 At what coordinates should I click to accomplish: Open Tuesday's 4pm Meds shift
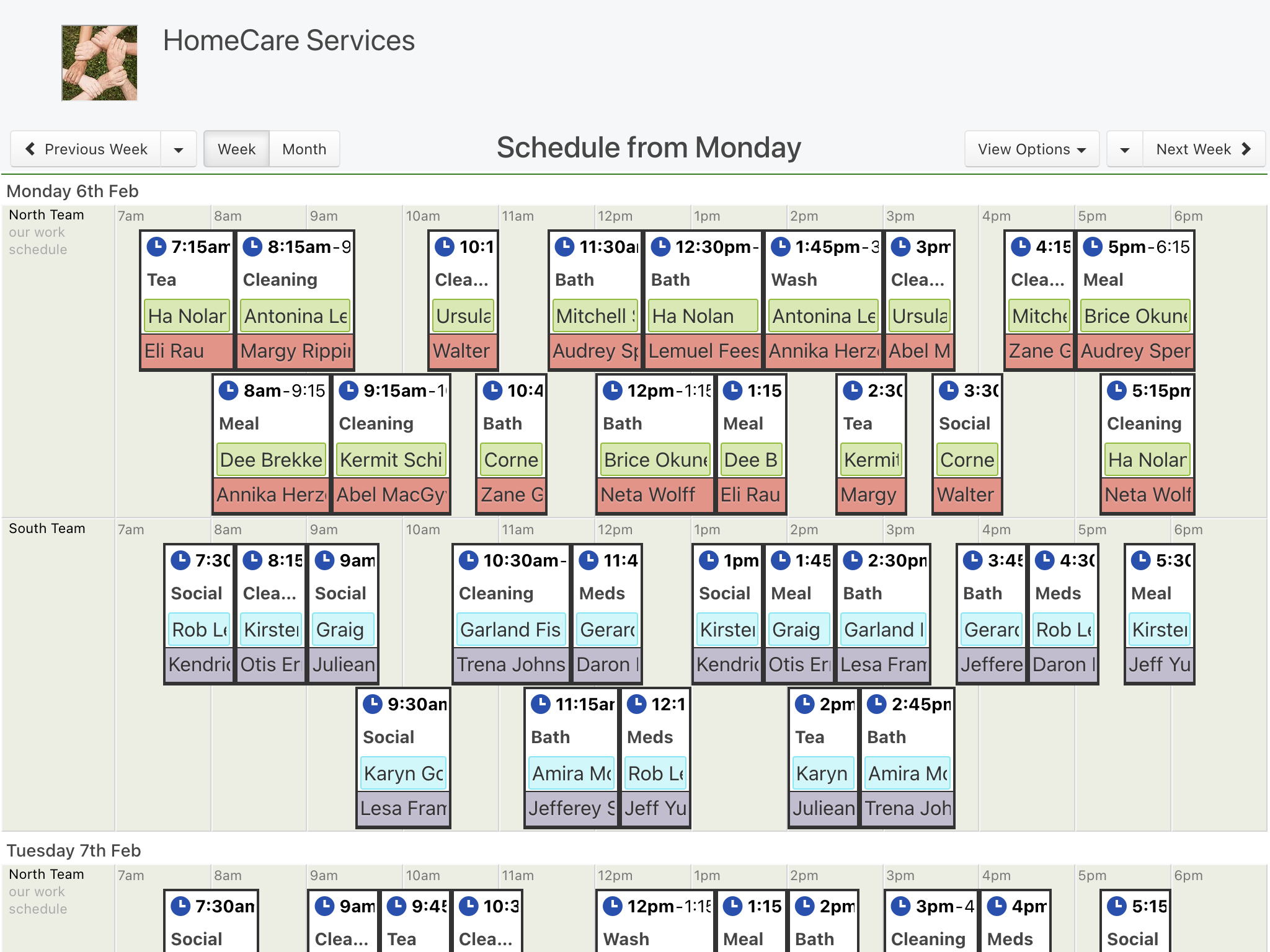(1015, 921)
